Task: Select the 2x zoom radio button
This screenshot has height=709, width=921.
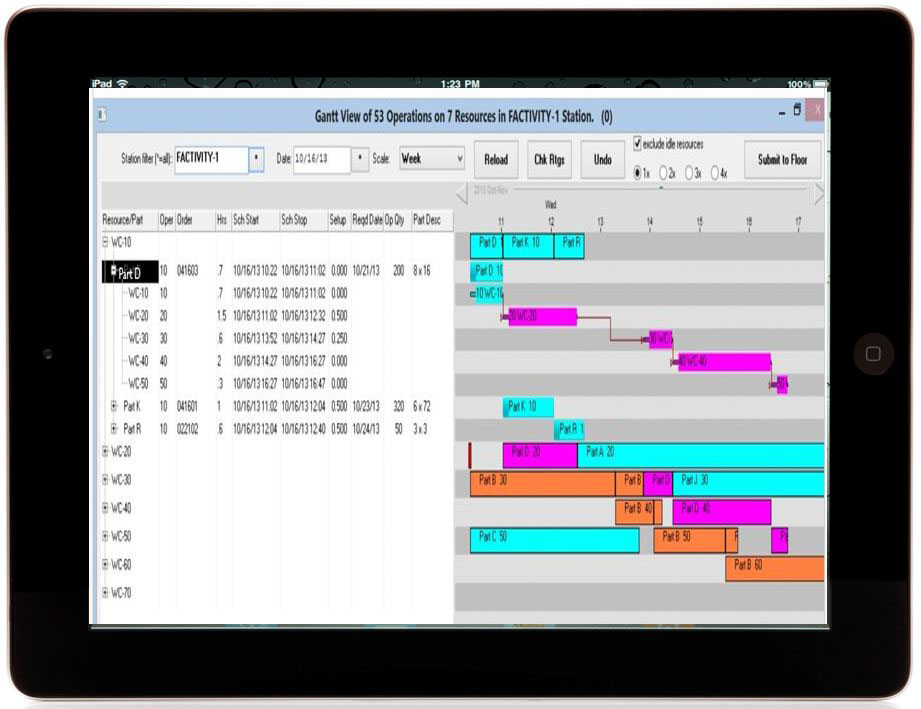Action: click(665, 170)
